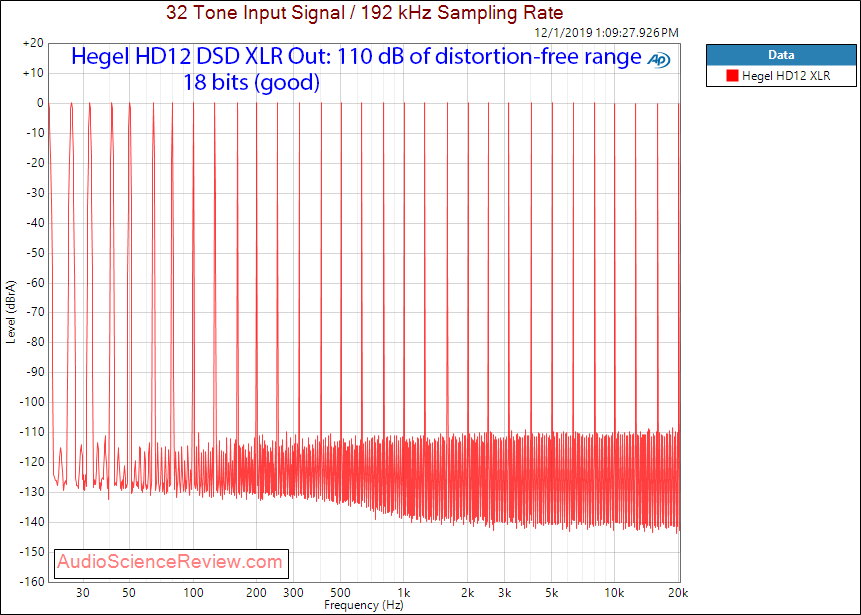This screenshot has width=861, height=615.
Task: Click the "+20" level axis tick
Action: click(x=33, y=43)
